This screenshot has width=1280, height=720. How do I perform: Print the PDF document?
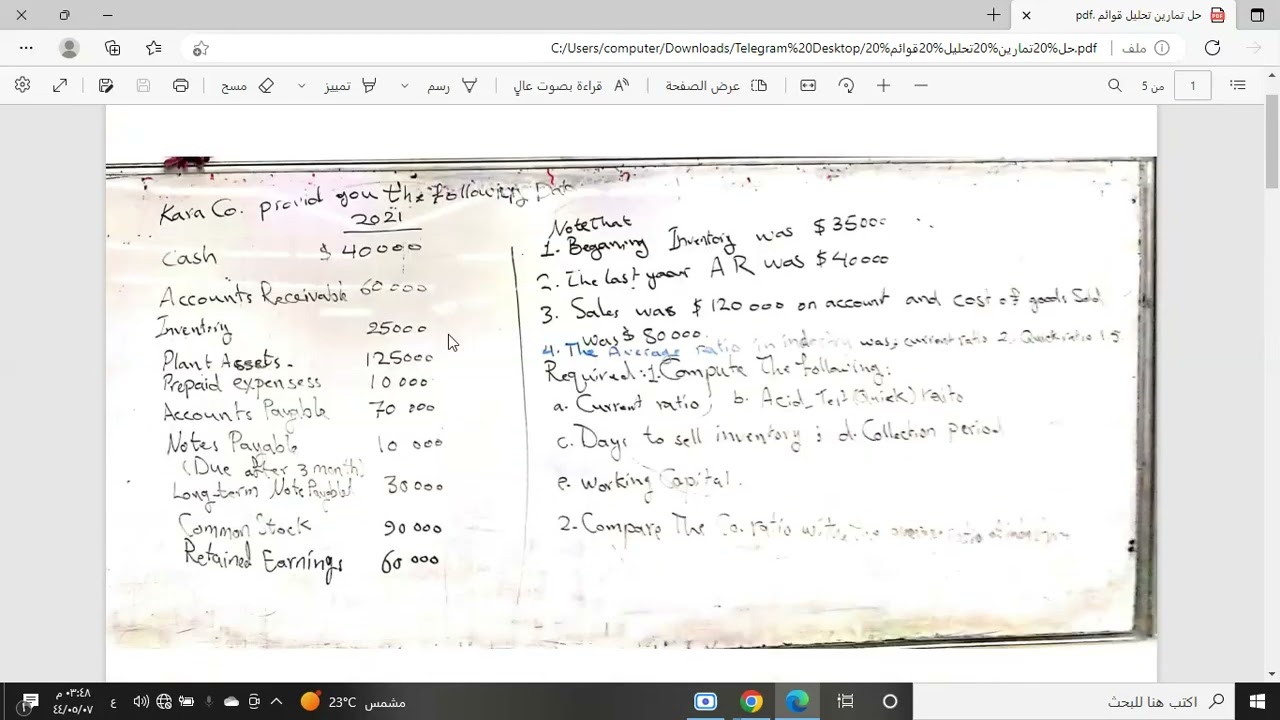tap(181, 86)
